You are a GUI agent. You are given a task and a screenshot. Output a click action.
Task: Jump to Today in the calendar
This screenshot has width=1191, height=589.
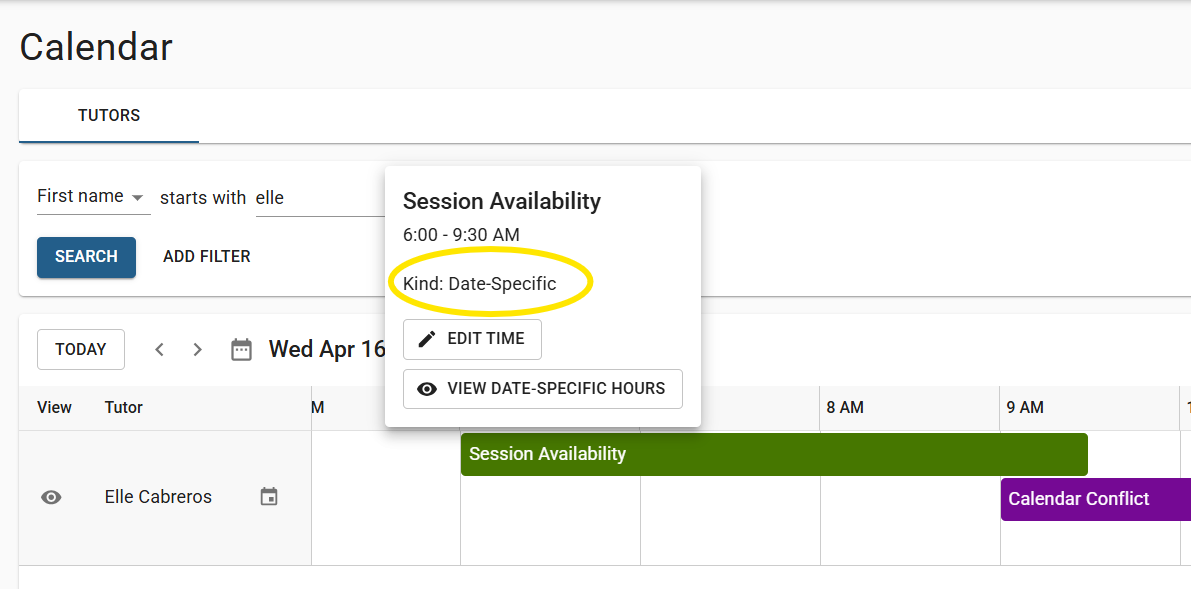pyautogui.click(x=81, y=350)
